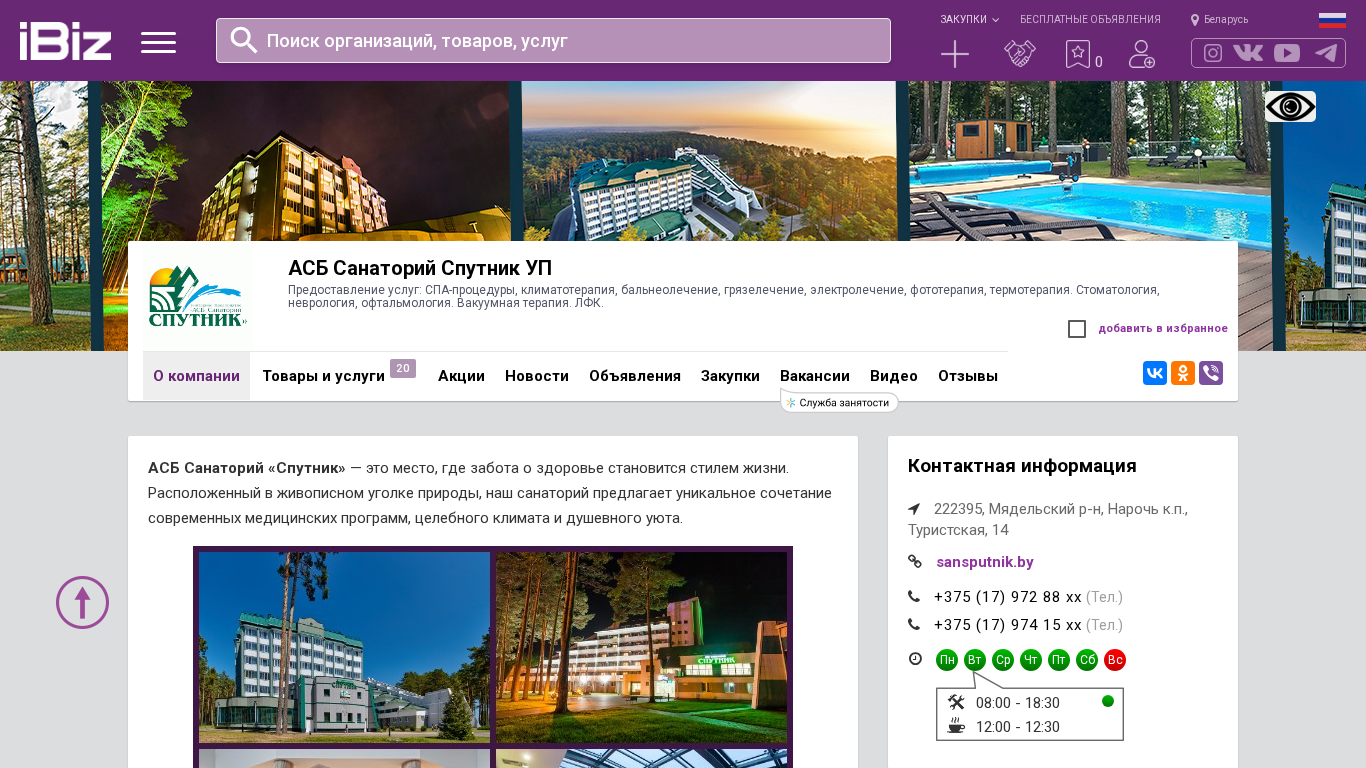
Task: Open the Отзывы tab
Action: 968,376
